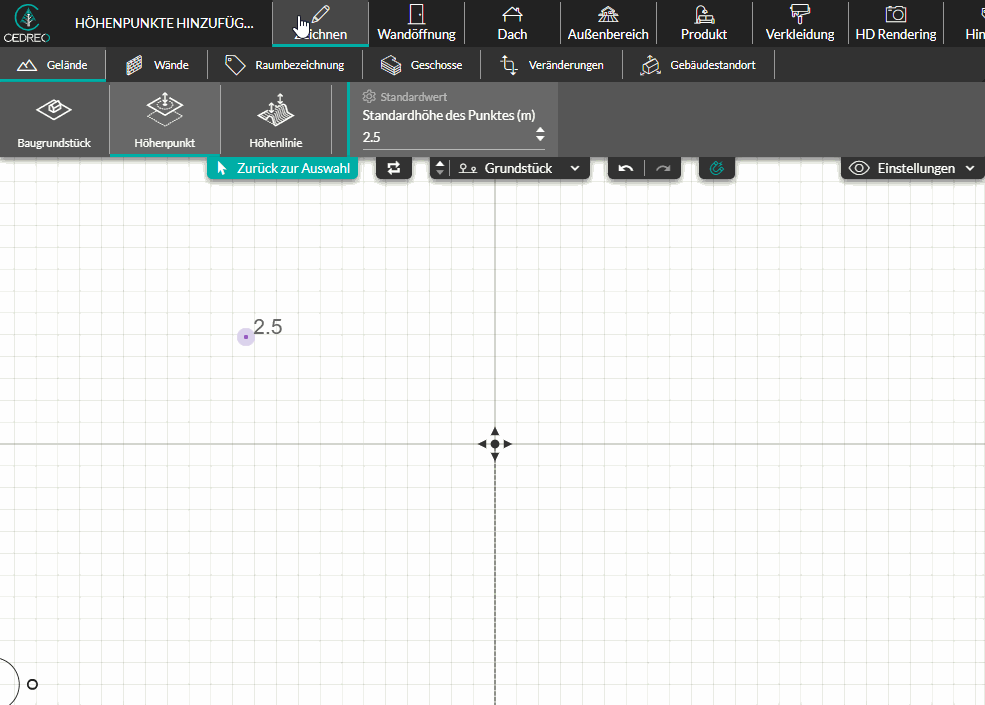This screenshot has height=705, width=985.
Task: Increase Standardhöhe value with stepper arrows
Action: point(540,130)
